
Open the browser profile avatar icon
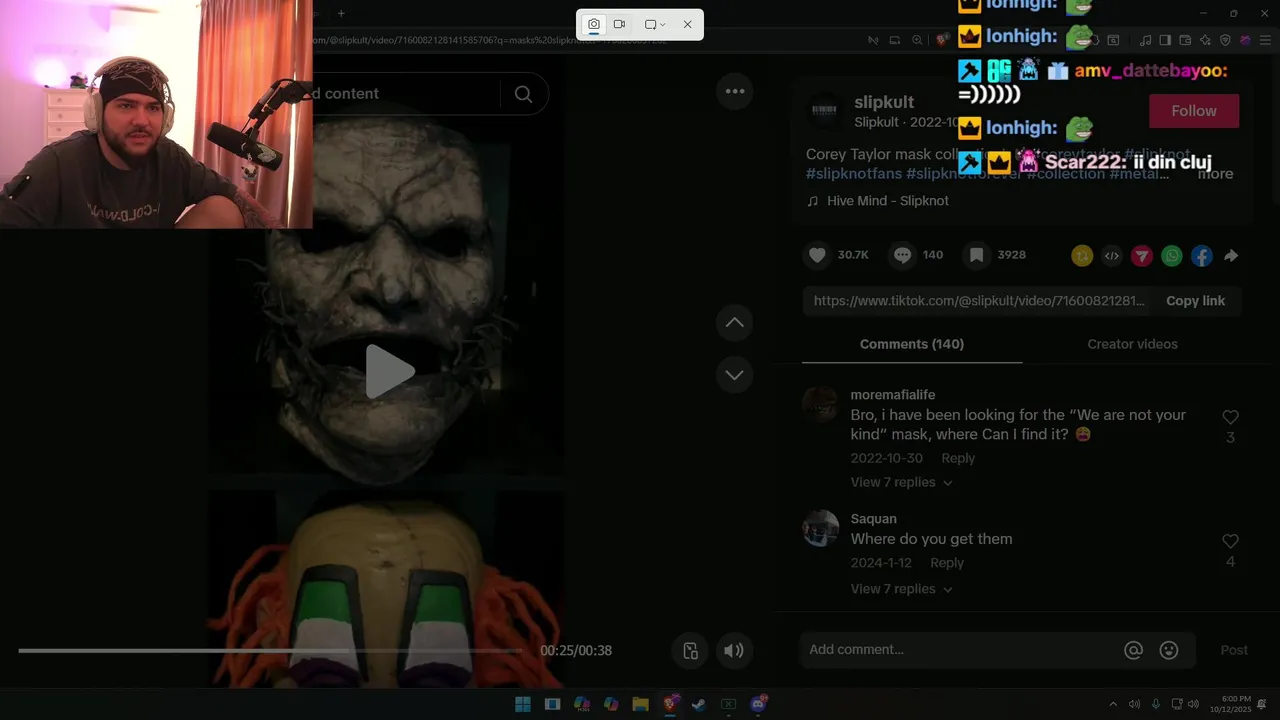tap(1245, 40)
